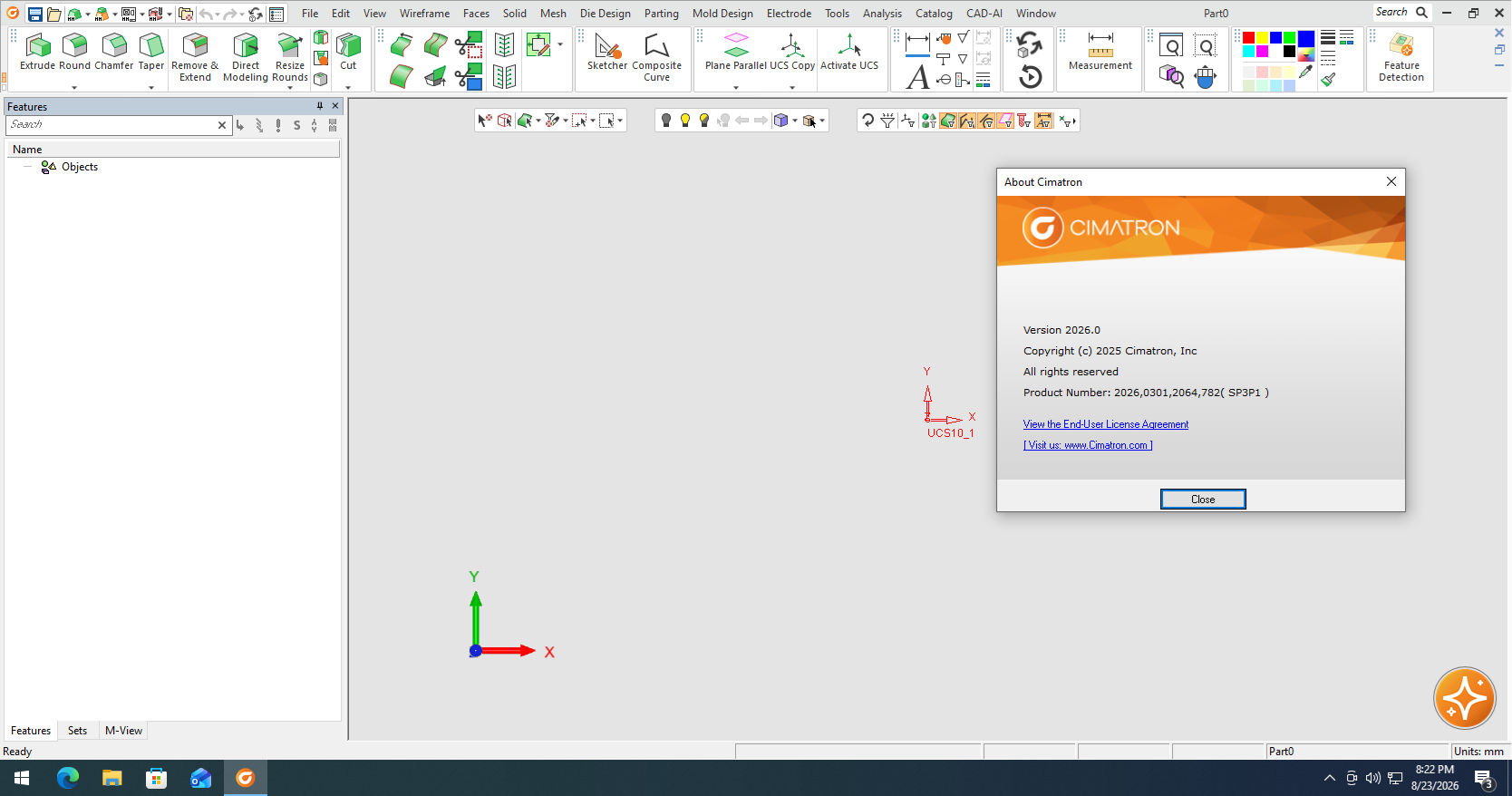Click the rotate view icon

point(1030,44)
